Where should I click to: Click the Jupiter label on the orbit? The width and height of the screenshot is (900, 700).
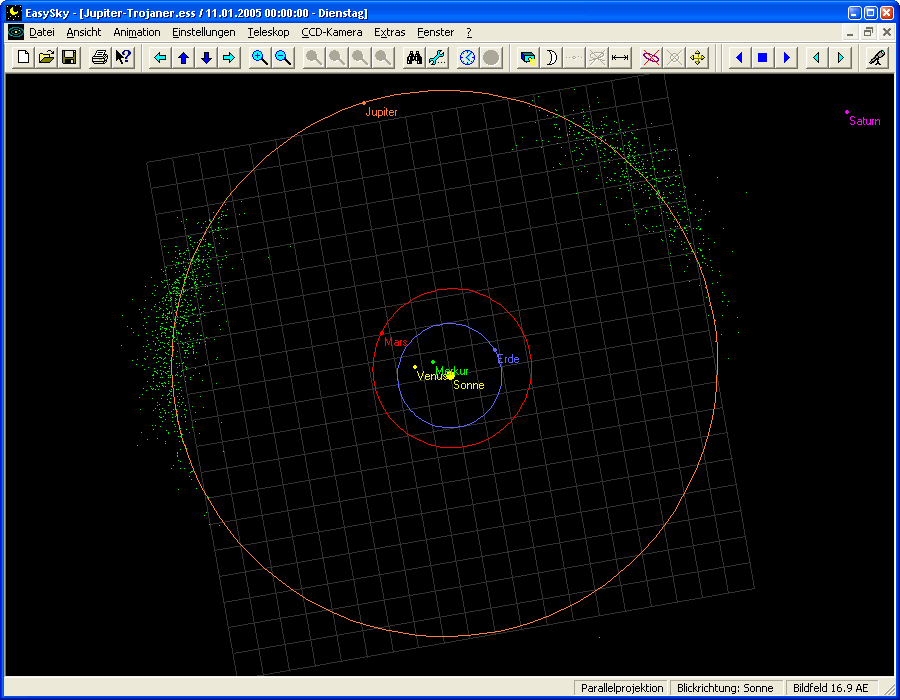click(381, 113)
